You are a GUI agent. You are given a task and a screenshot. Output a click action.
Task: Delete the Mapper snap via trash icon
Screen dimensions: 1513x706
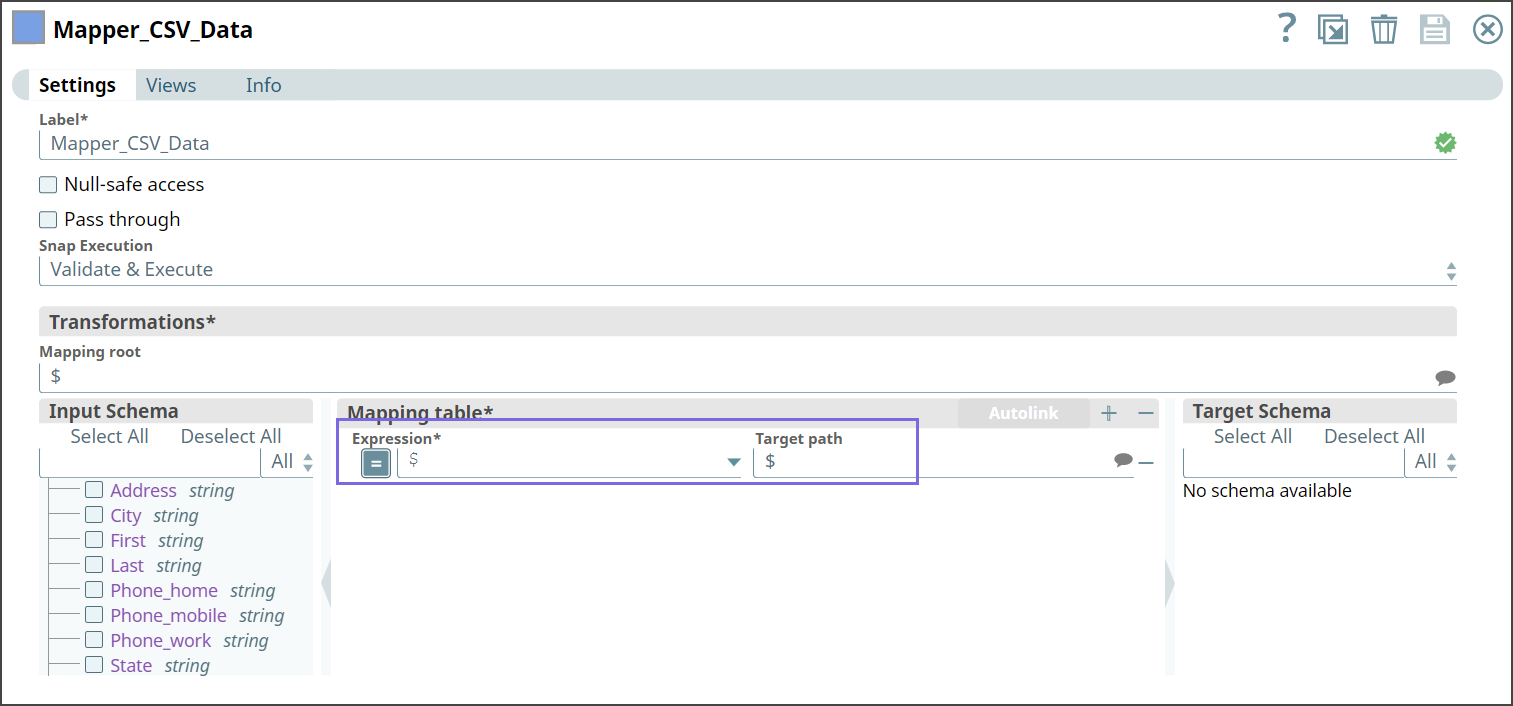pos(1384,29)
